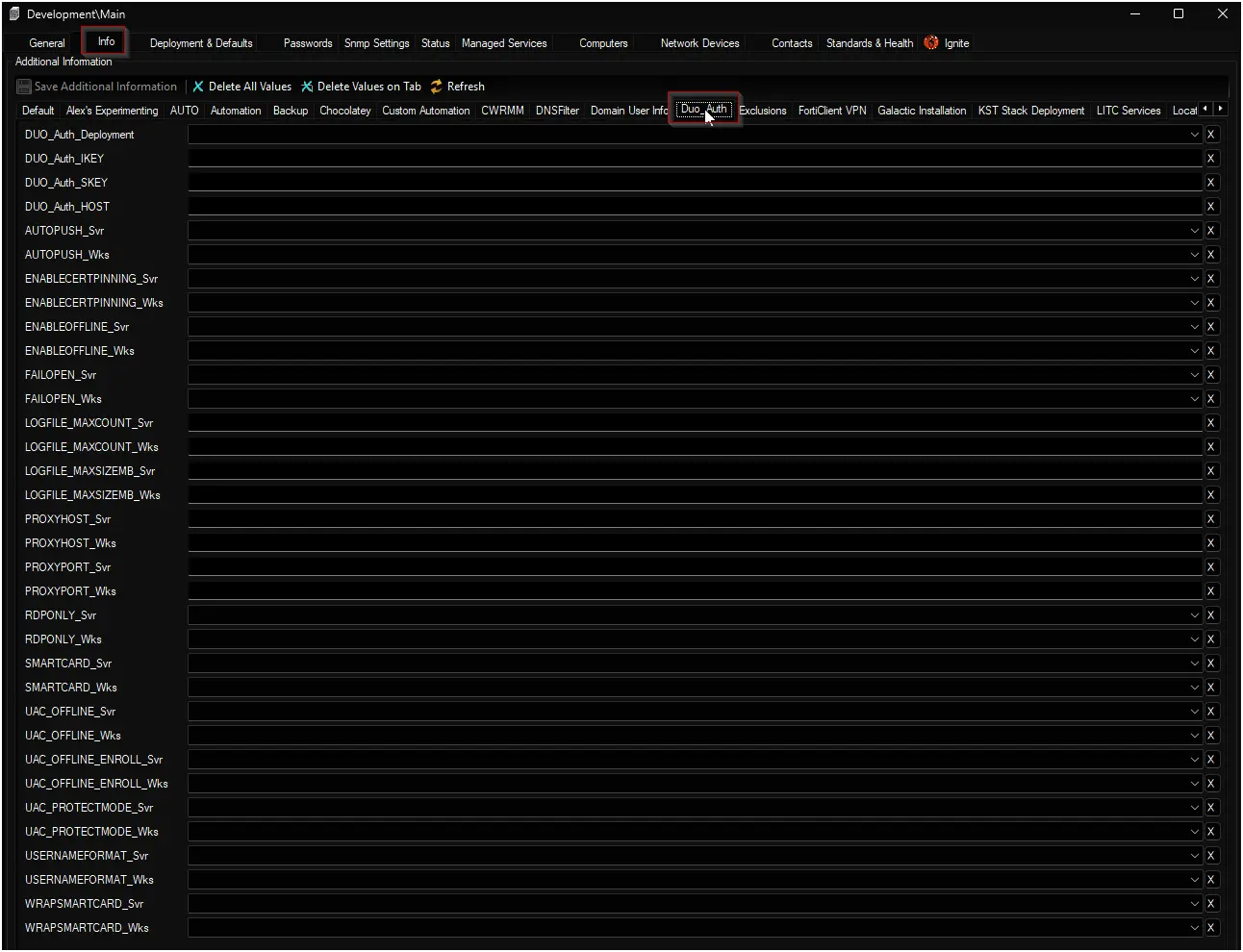1243x952 pixels.
Task: Clear the RDPONLY_Svr value with X
Action: pos(1211,615)
